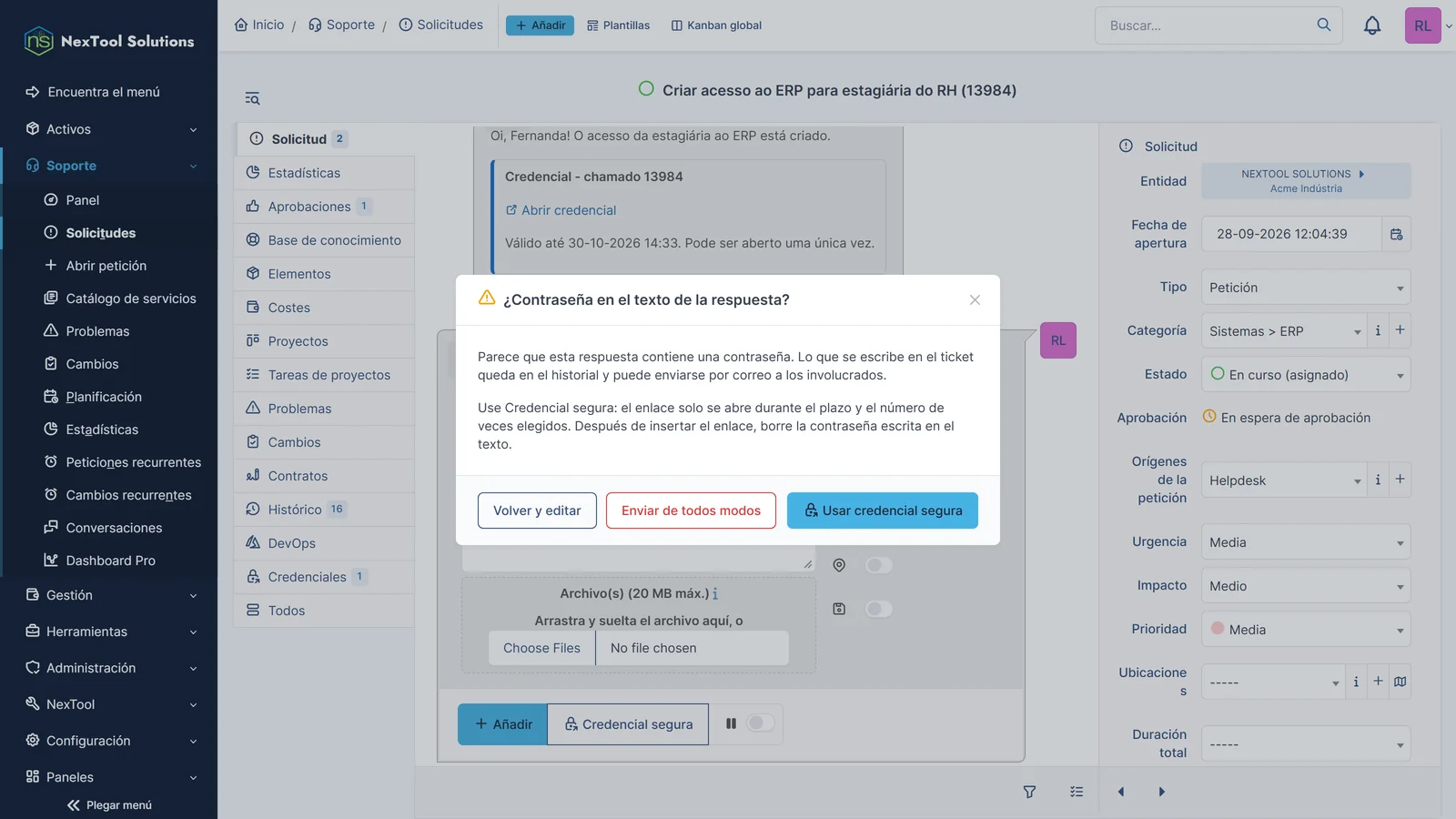Open Plantillas in top bar
The image size is (1456, 819).
(x=619, y=25)
